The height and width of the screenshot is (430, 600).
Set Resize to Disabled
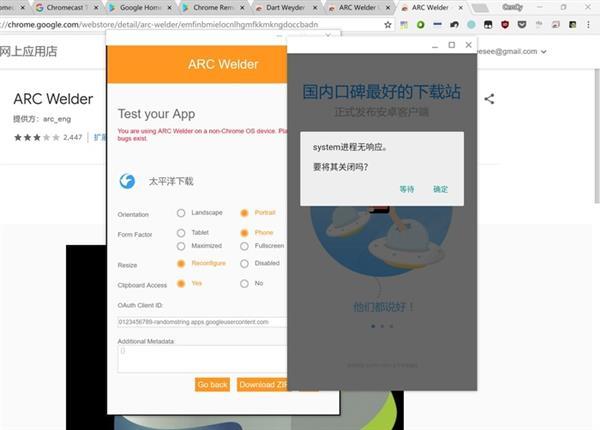[x=244, y=264]
